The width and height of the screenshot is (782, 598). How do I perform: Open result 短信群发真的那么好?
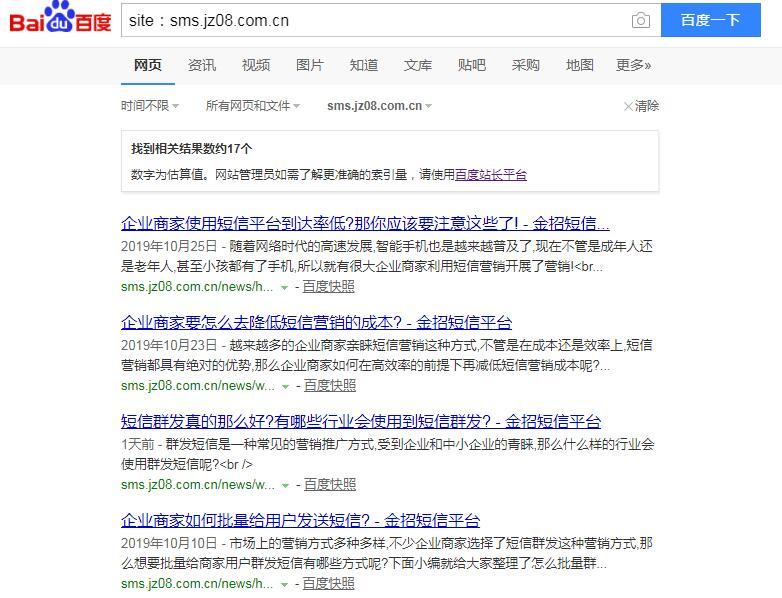point(361,421)
